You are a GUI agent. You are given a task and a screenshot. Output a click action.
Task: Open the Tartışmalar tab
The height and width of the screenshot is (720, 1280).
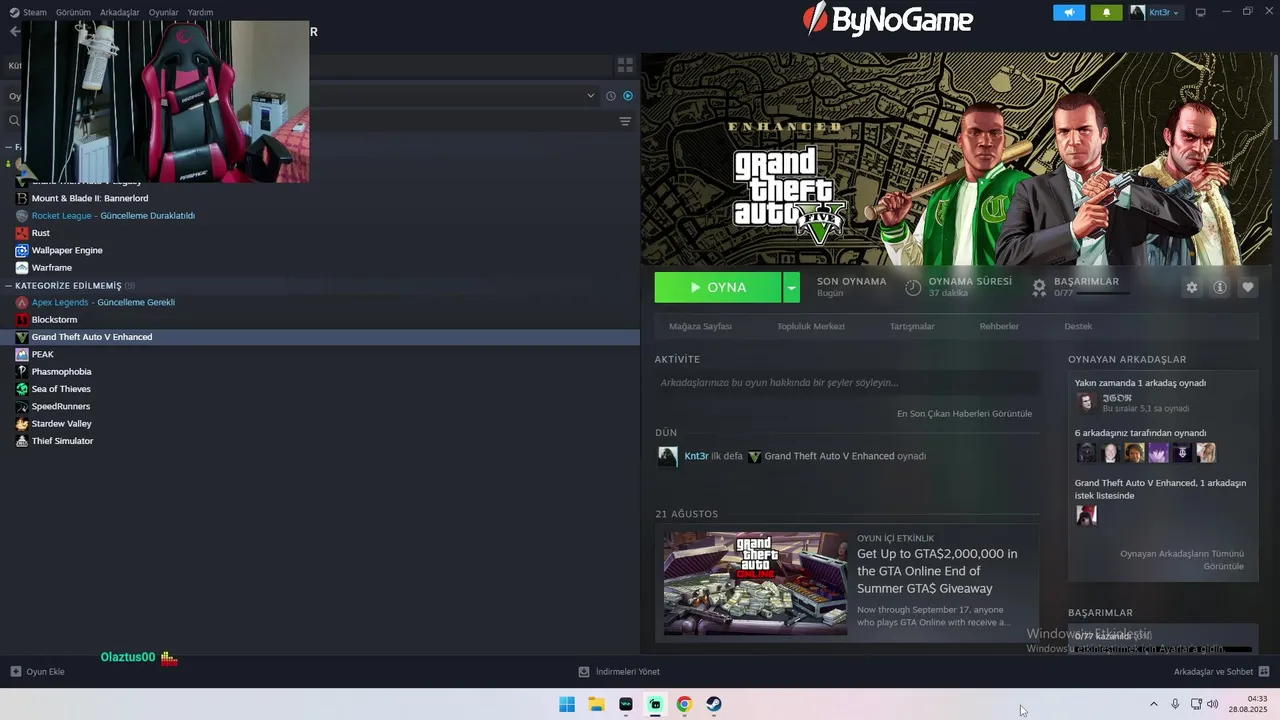coord(912,326)
